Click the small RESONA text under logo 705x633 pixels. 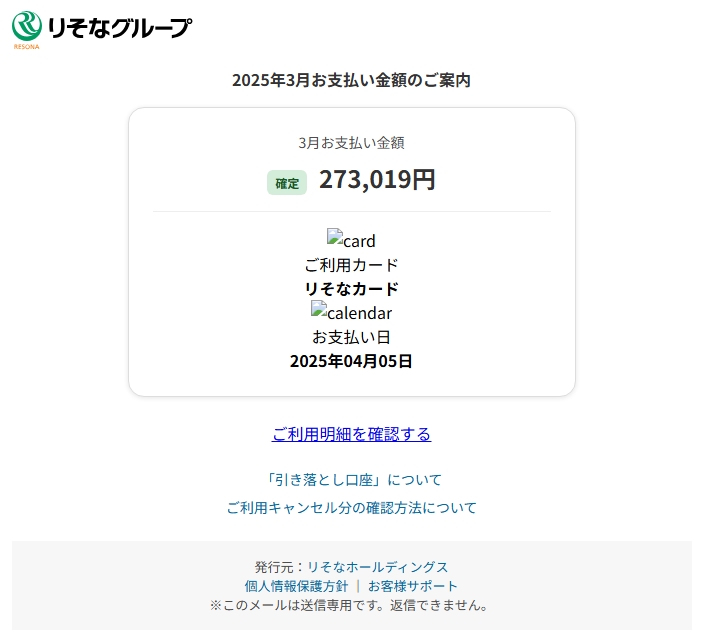(27, 46)
